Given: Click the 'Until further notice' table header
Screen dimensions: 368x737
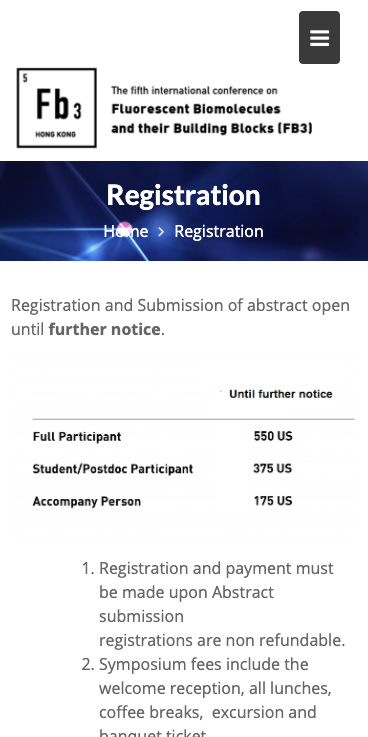Looking at the screenshot, I should tap(281, 394).
